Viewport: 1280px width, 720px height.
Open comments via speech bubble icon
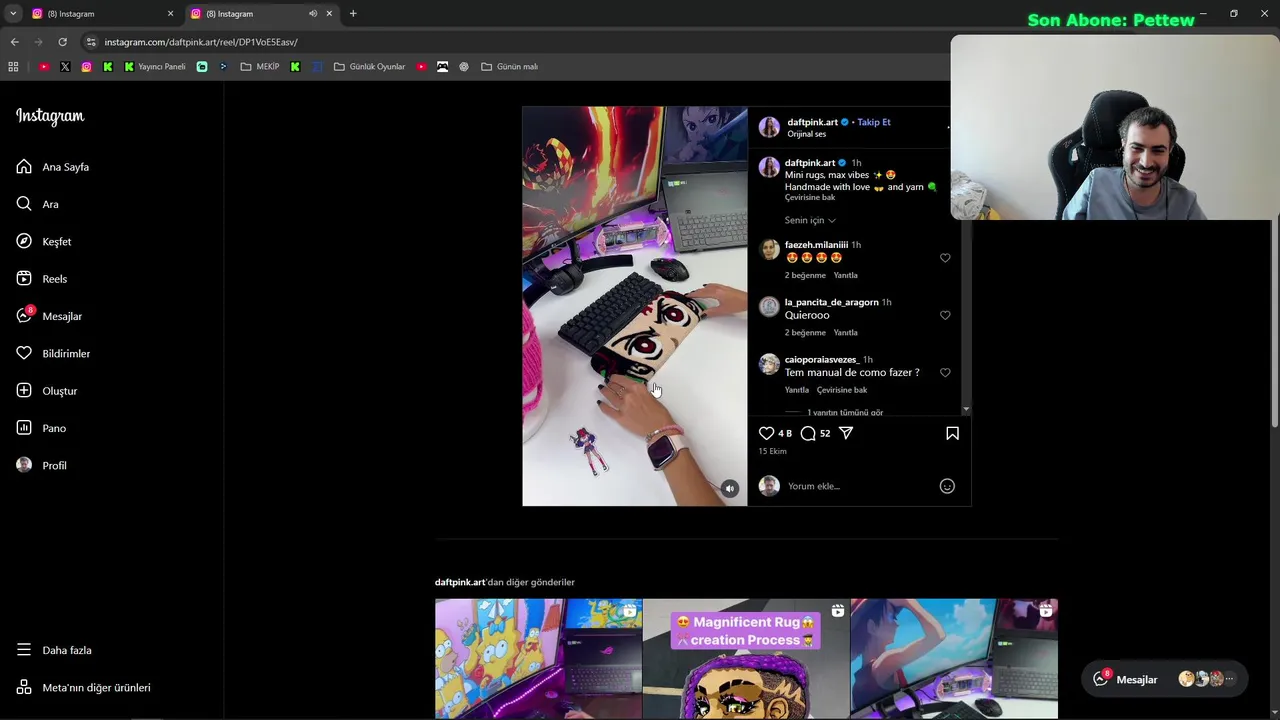coord(808,433)
